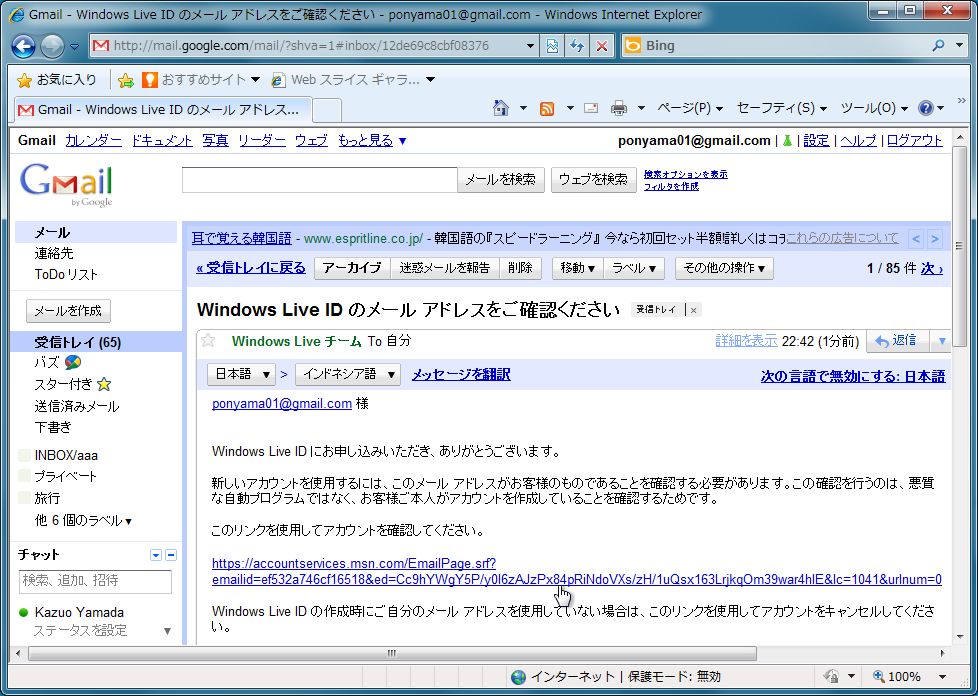This screenshot has width=978, height=696.
Task: Open the ツール(O) menu
Action: [x=874, y=109]
